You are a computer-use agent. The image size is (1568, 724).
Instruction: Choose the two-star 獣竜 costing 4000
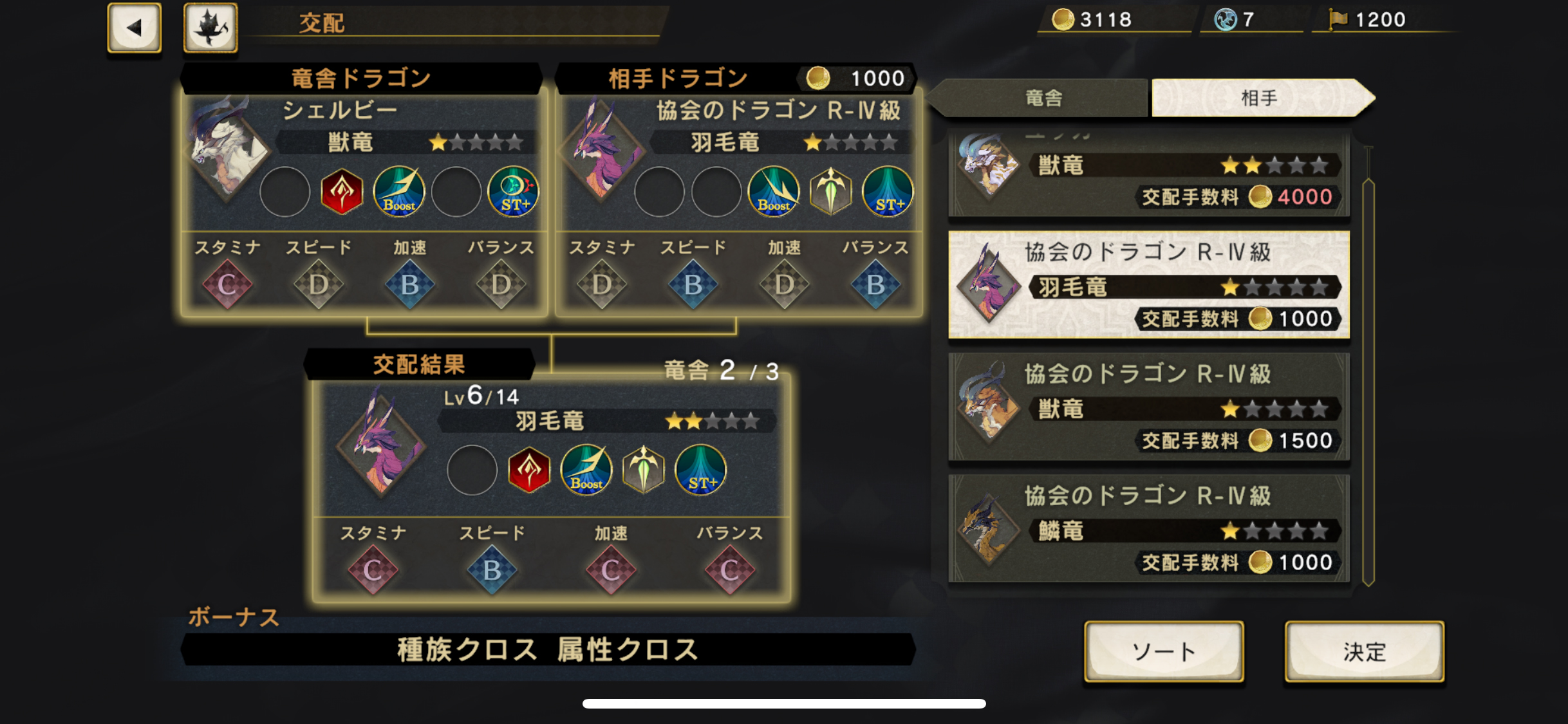[x=1149, y=174]
